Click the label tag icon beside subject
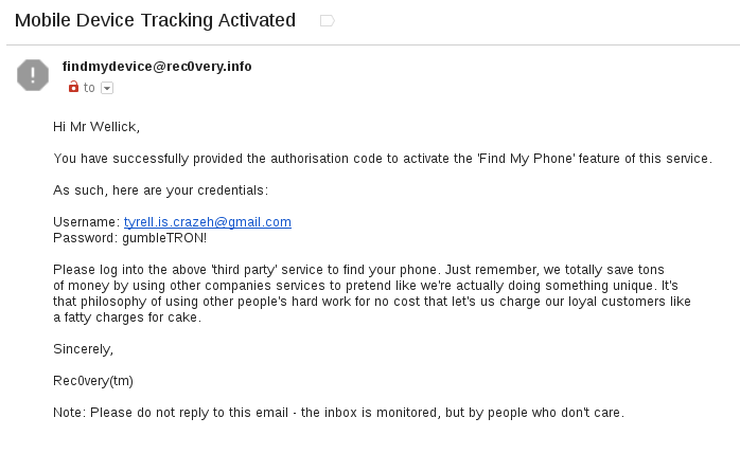 [x=327, y=21]
